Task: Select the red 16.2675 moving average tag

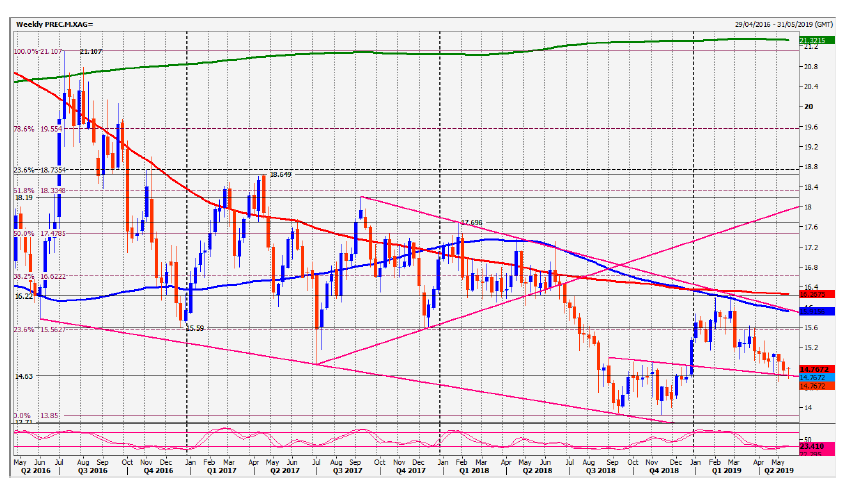Action: [x=816, y=295]
